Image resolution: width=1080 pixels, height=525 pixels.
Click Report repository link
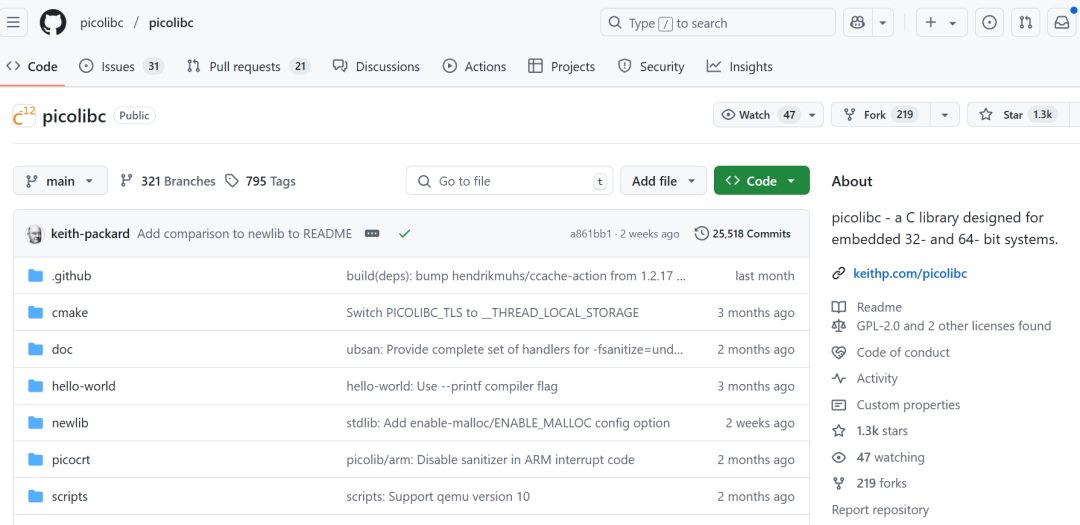(x=880, y=510)
